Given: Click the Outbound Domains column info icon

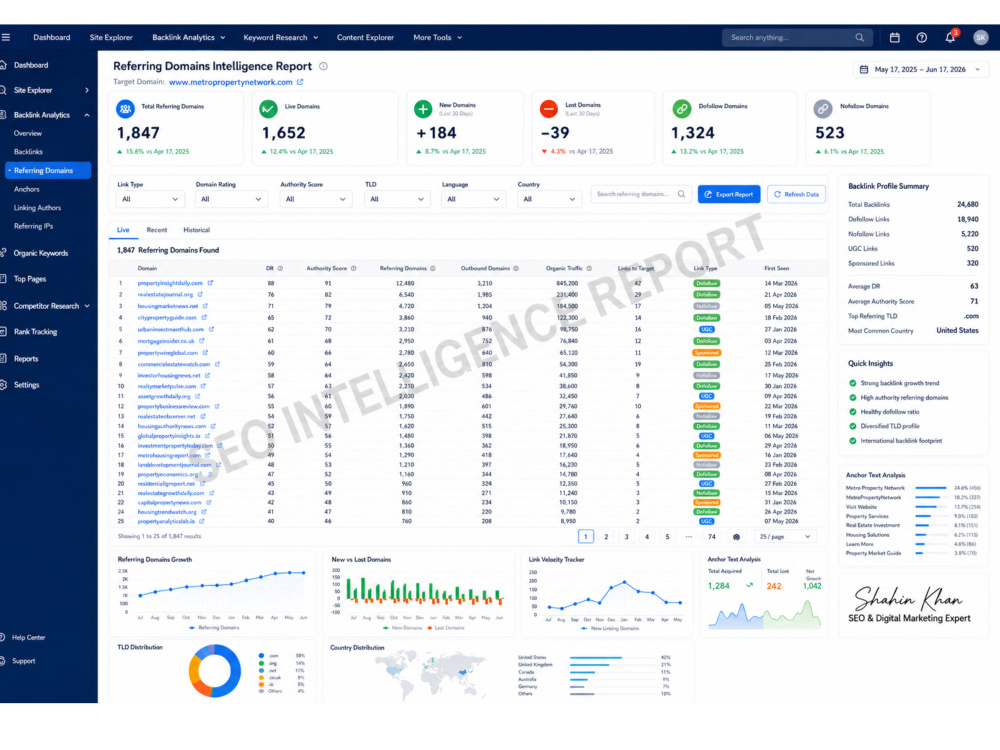Looking at the screenshot, I should (516, 268).
